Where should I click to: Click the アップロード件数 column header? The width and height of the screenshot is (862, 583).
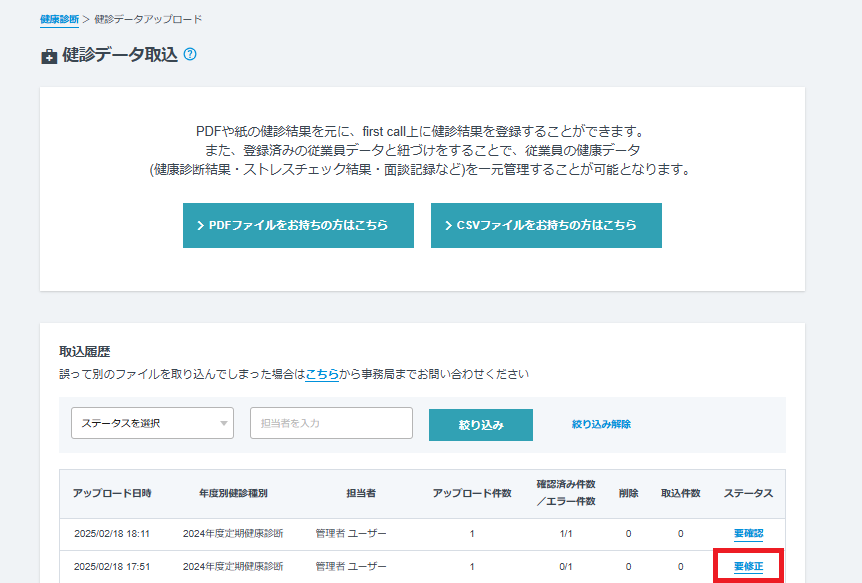[472, 493]
